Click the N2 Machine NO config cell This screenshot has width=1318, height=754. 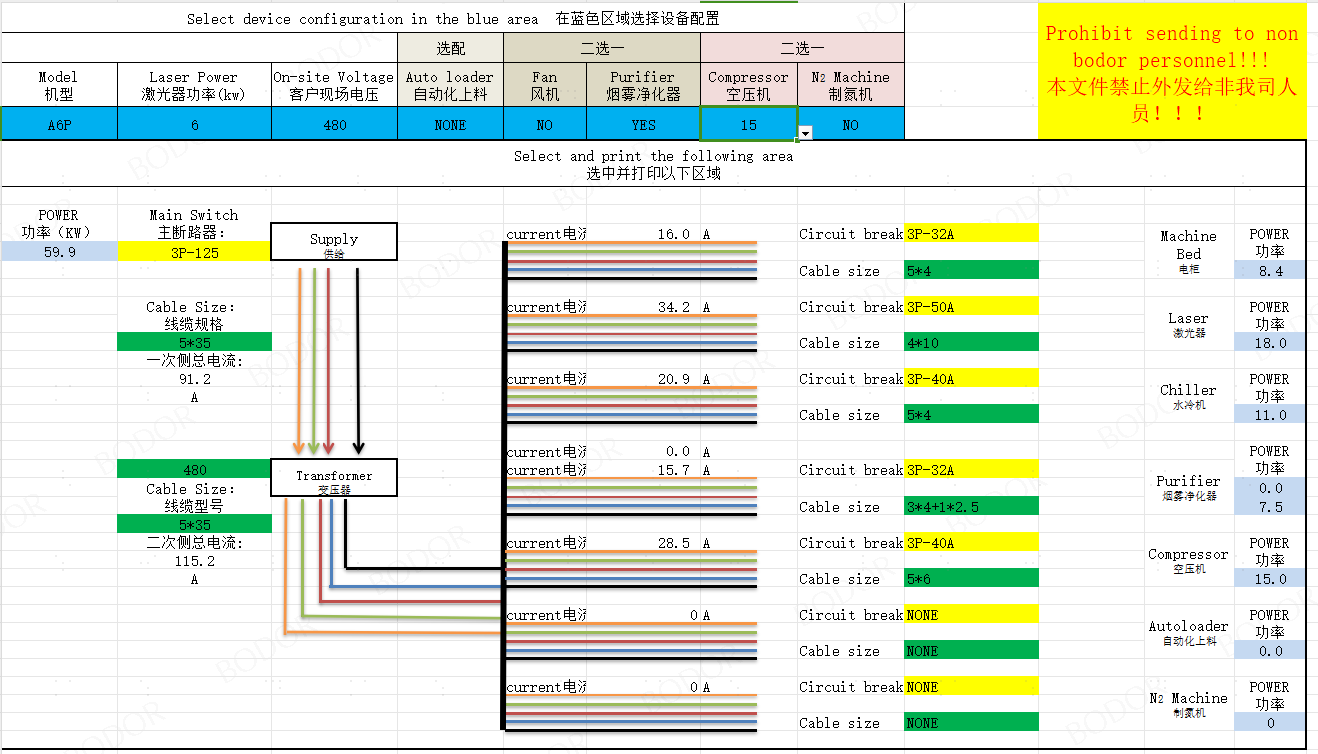click(x=850, y=125)
